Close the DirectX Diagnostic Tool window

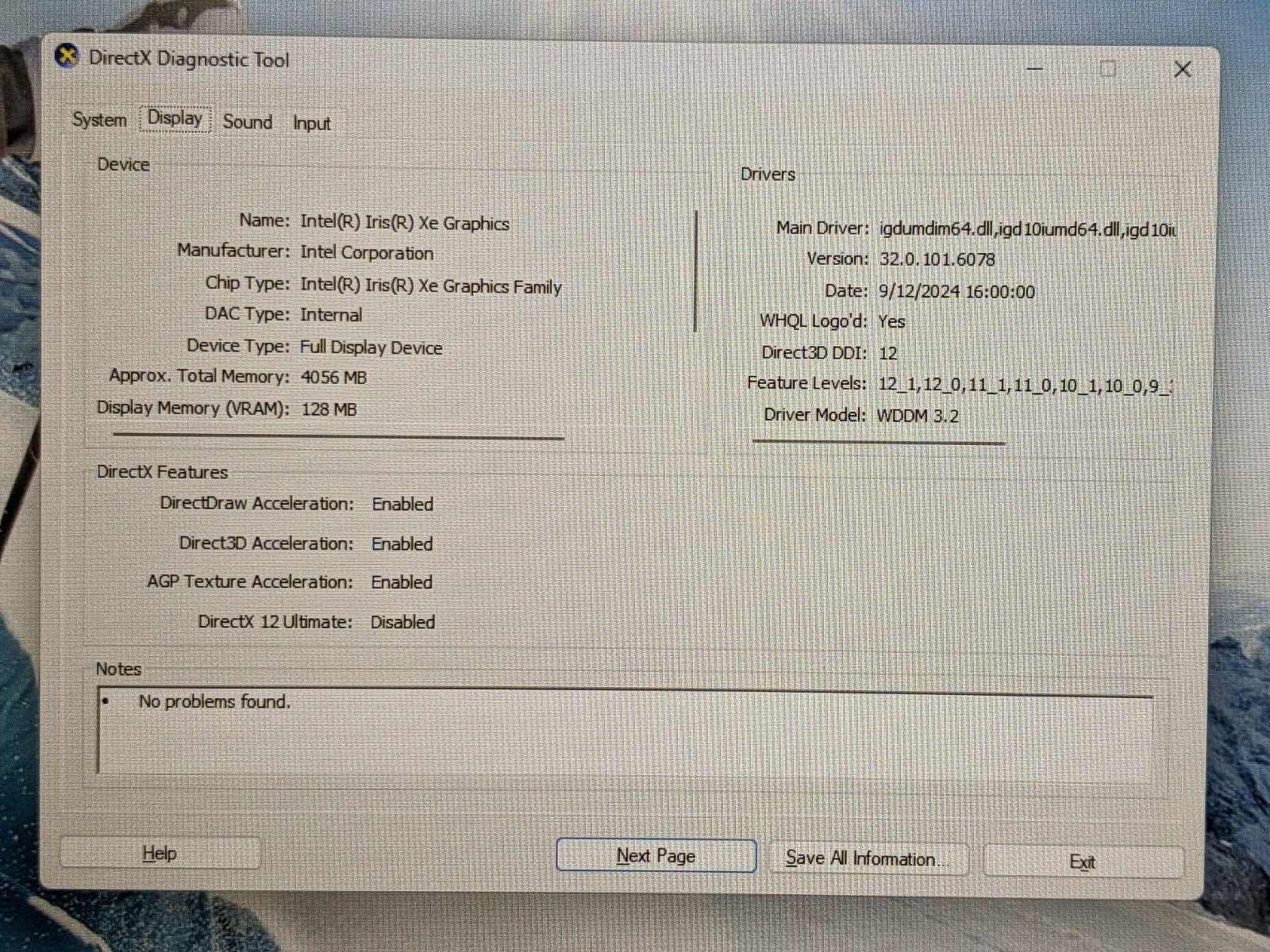coord(1182,70)
